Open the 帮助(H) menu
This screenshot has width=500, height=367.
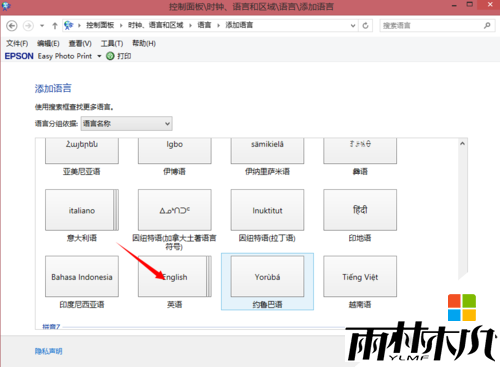(x=144, y=43)
